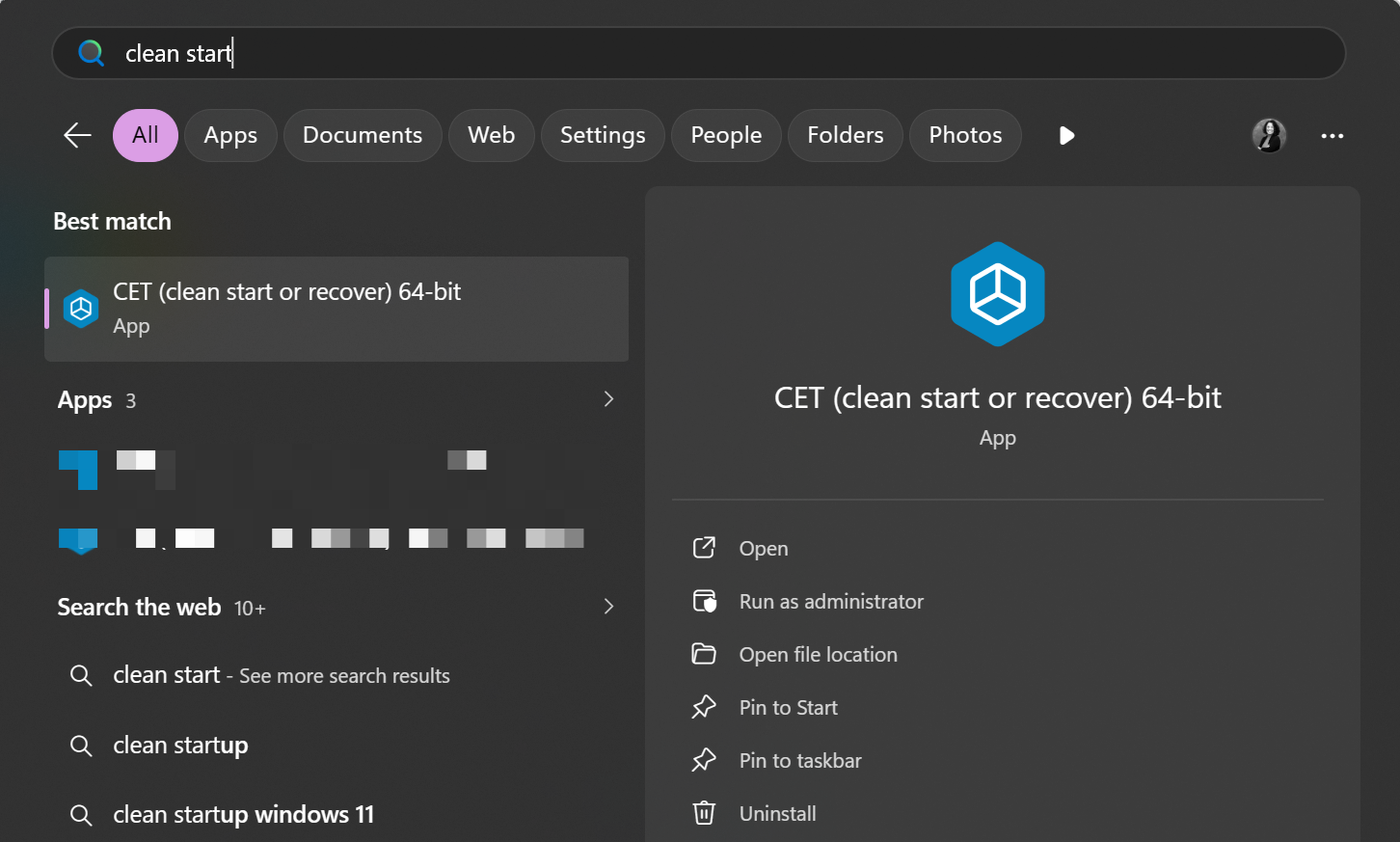Open the three-dot more options menu

(x=1333, y=136)
